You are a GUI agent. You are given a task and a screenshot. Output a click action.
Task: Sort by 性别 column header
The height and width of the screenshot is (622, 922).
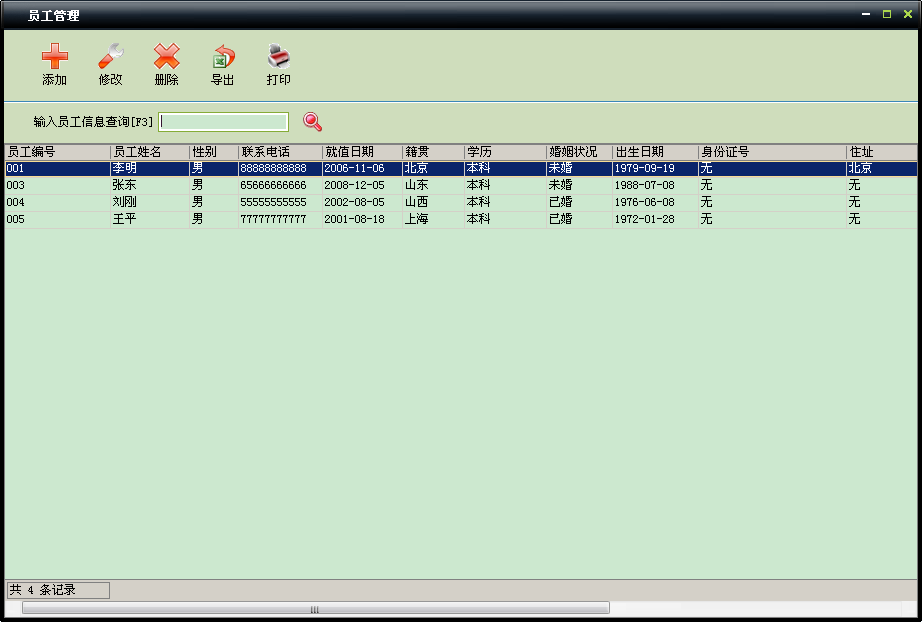coord(213,152)
